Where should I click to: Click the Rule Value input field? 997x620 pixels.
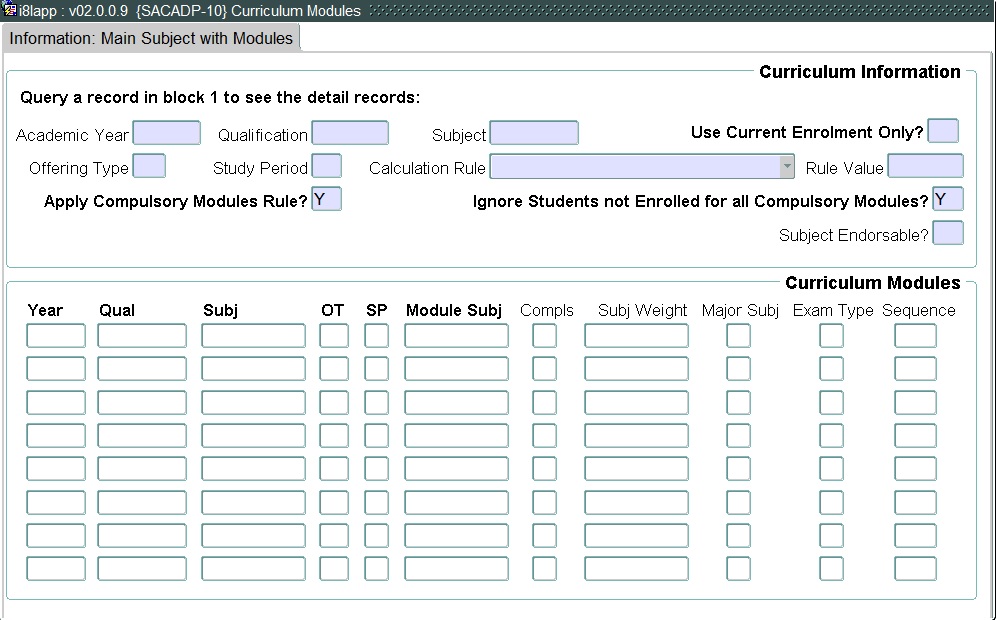925,166
